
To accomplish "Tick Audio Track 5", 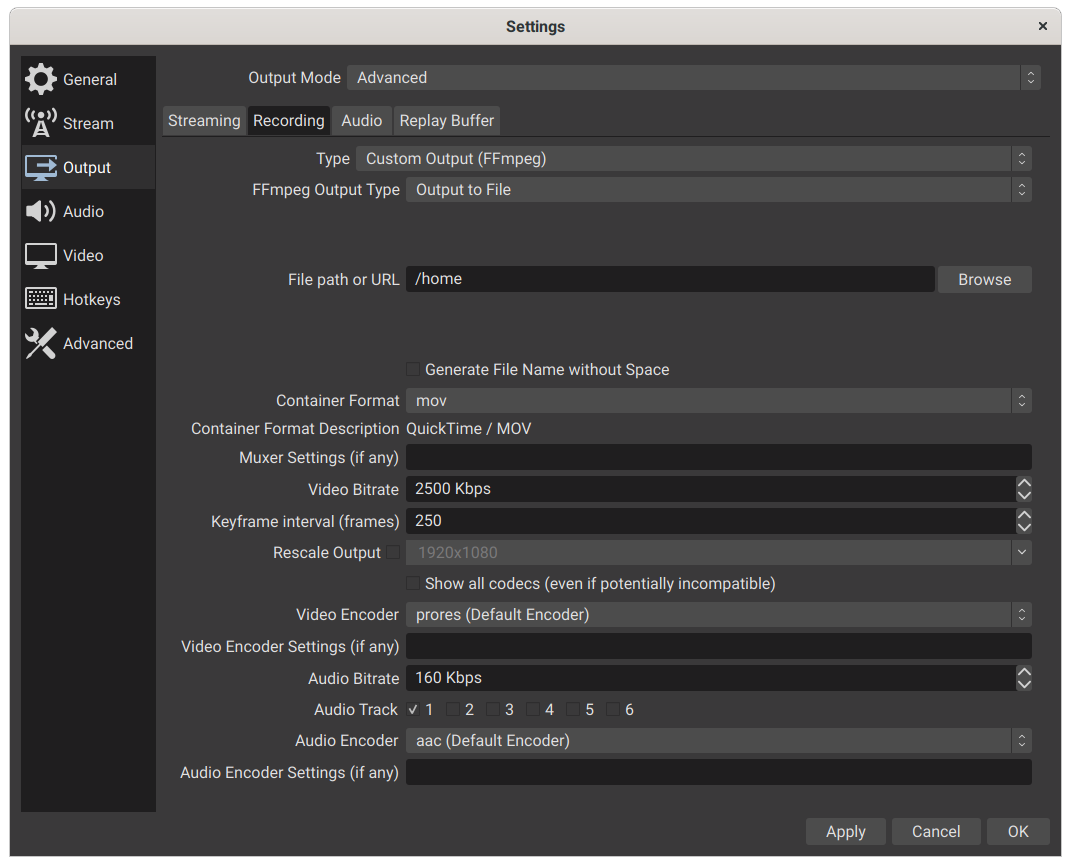I will 572,710.
